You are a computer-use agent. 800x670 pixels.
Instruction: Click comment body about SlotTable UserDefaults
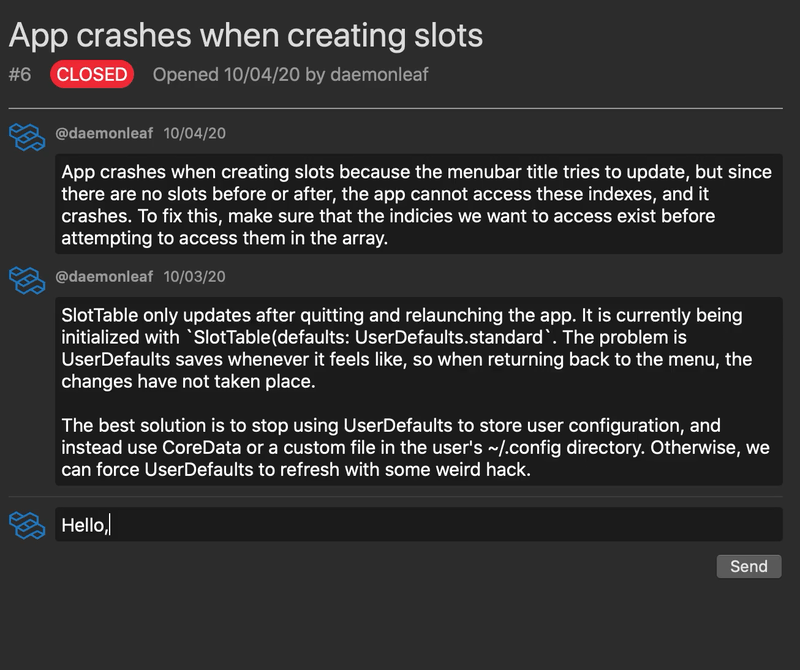pyautogui.click(x=418, y=391)
